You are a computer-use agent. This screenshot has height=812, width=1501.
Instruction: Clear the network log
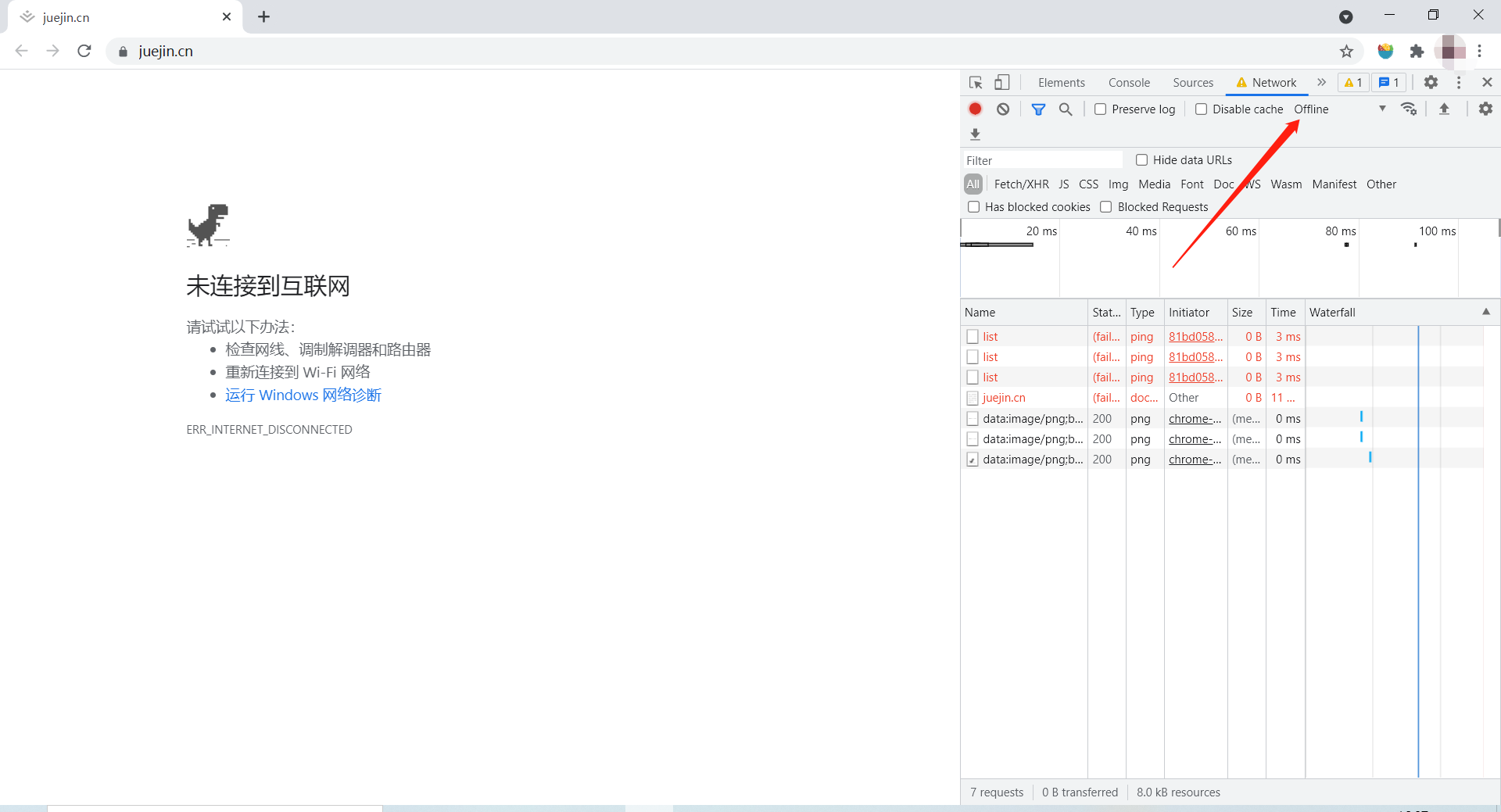[x=1003, y=109]
